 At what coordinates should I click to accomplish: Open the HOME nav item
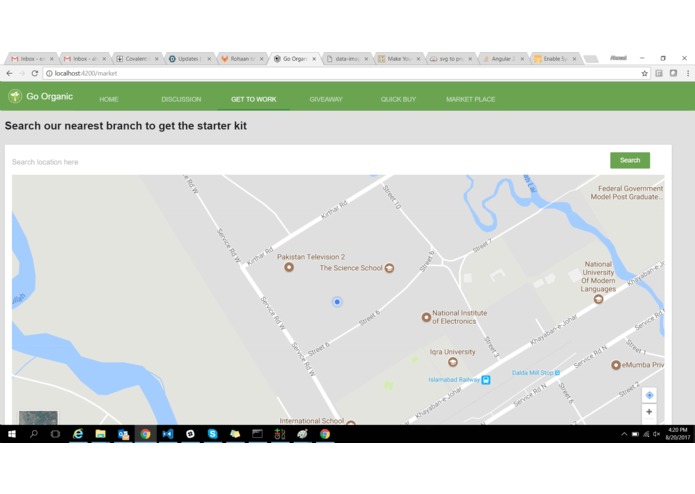(109, 99)
